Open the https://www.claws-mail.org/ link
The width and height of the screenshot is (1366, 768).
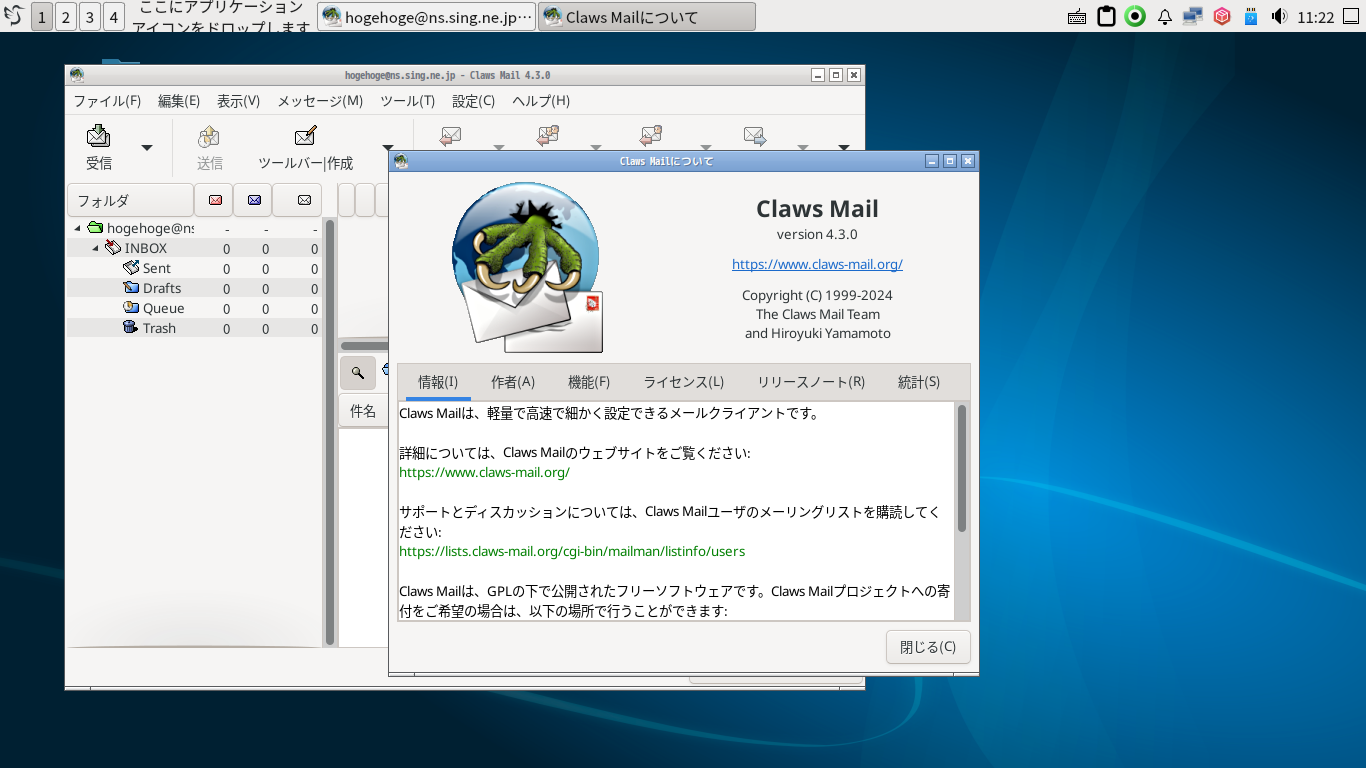coord(817,263)
